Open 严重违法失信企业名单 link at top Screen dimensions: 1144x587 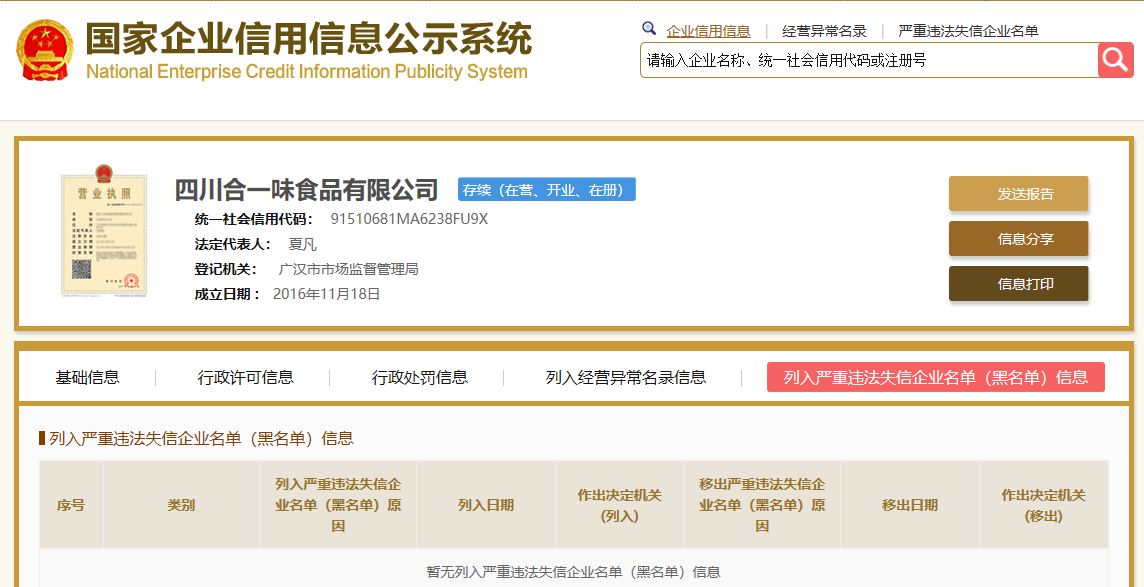(968, 31)
